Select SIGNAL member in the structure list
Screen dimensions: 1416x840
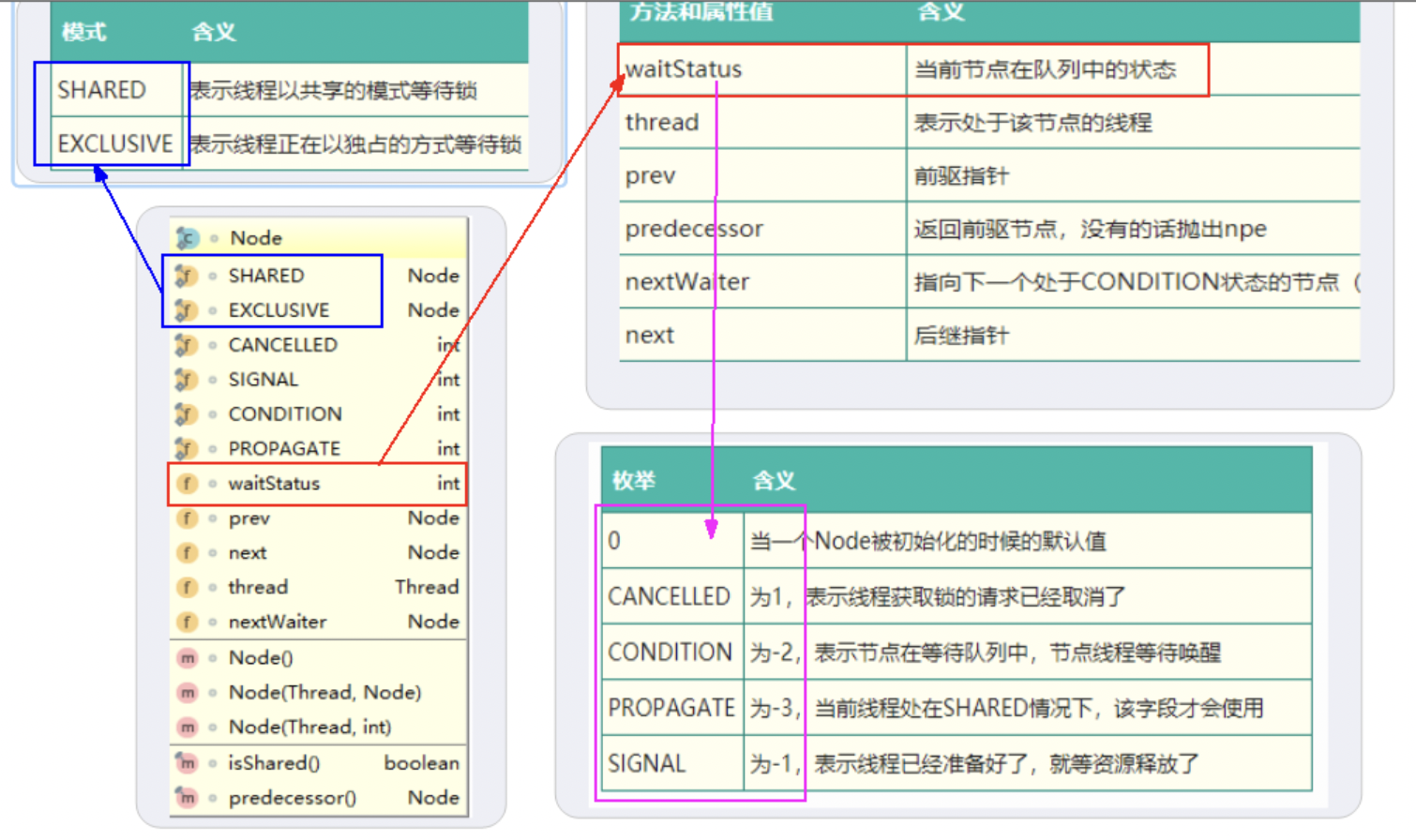click(319, 380)
